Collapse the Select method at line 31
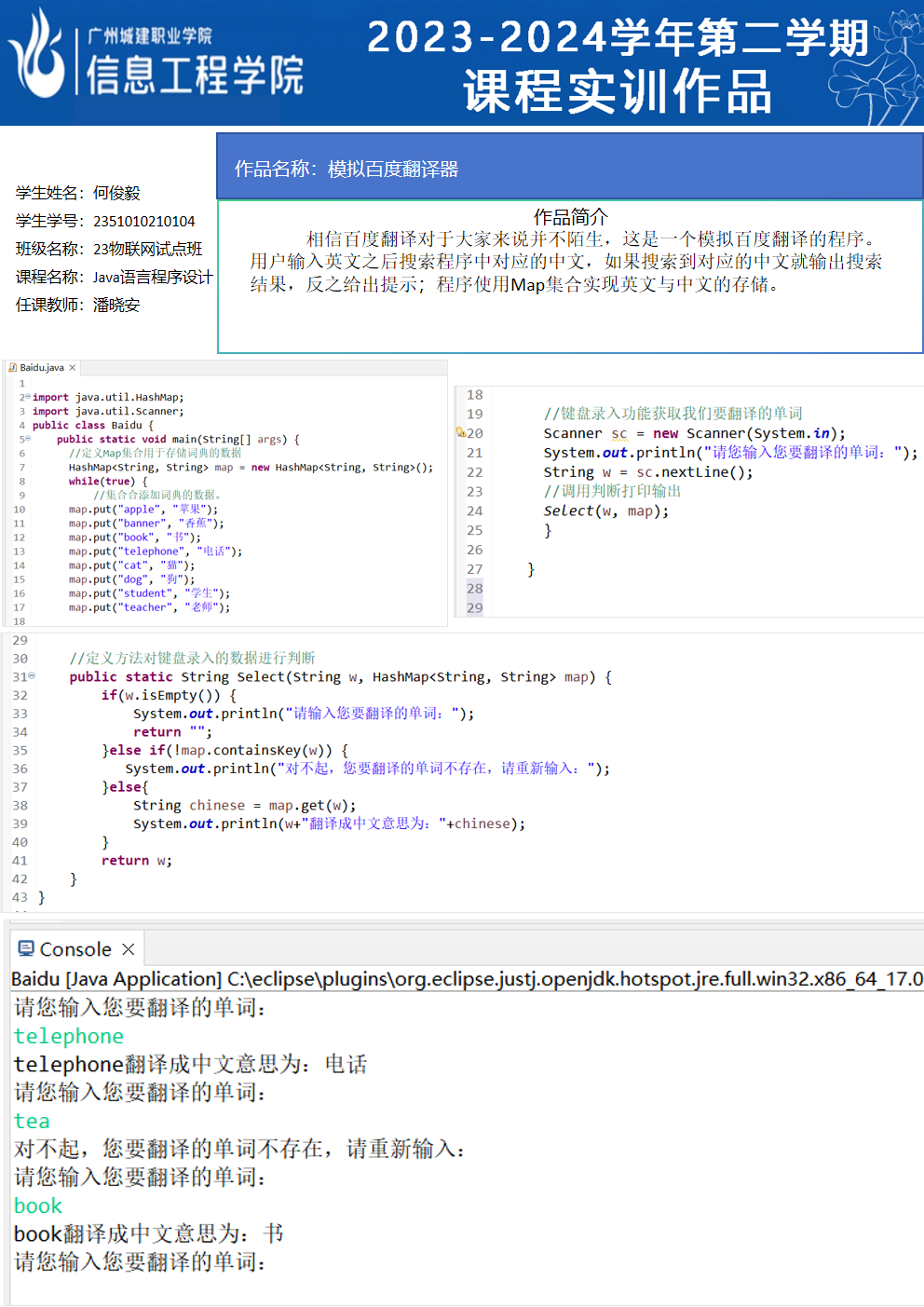The image size is (924, 1307). click(32, 676)
